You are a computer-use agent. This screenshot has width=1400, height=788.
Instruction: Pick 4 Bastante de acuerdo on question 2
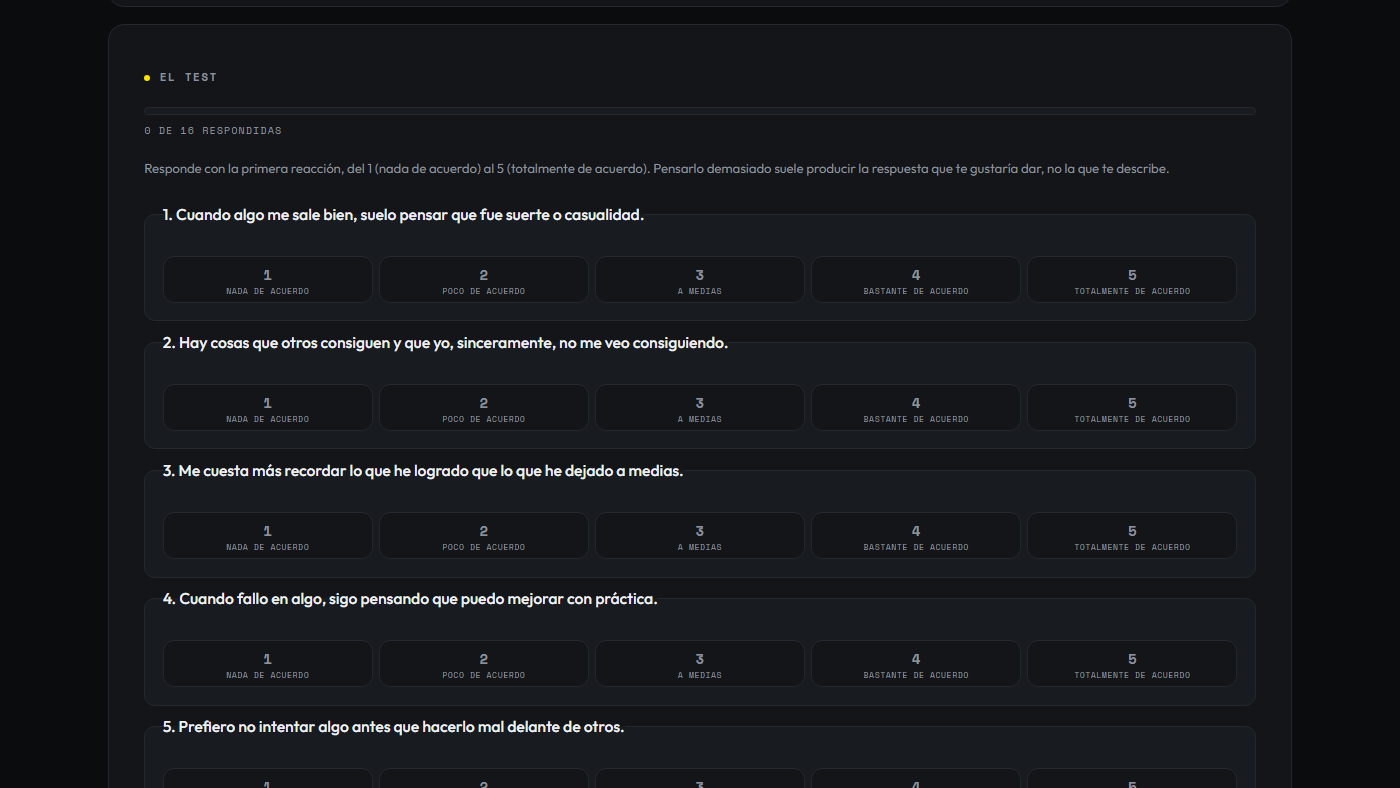[x=916, y=407]
